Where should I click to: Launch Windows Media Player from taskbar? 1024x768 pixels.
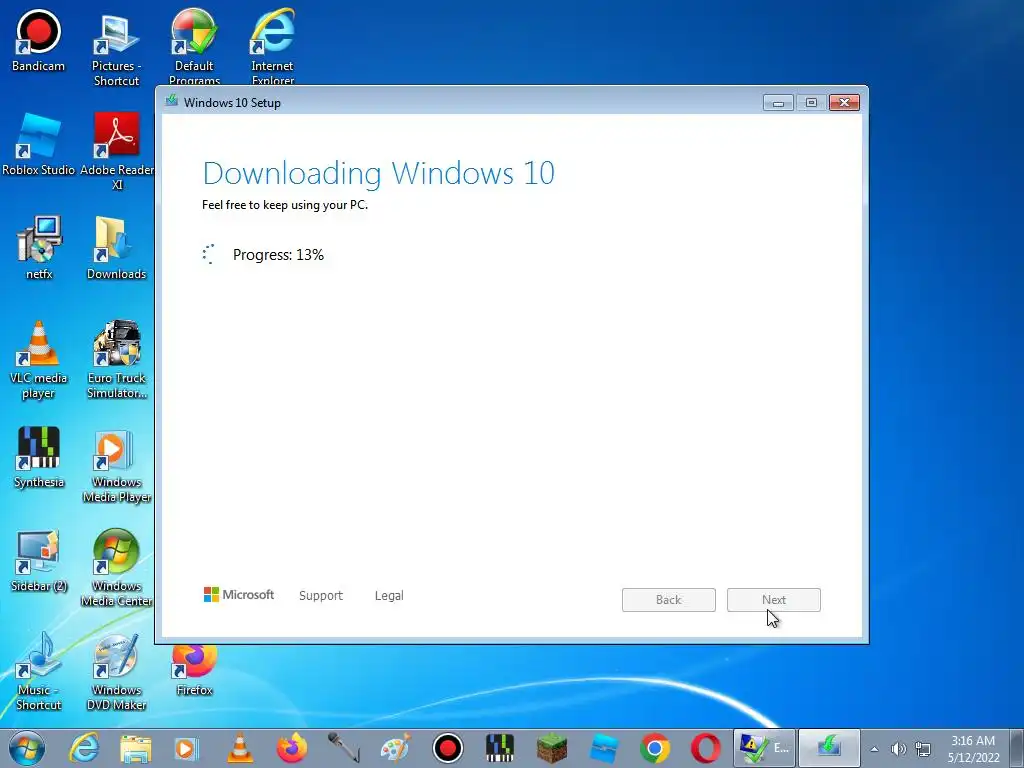click(x=186, y=748)
